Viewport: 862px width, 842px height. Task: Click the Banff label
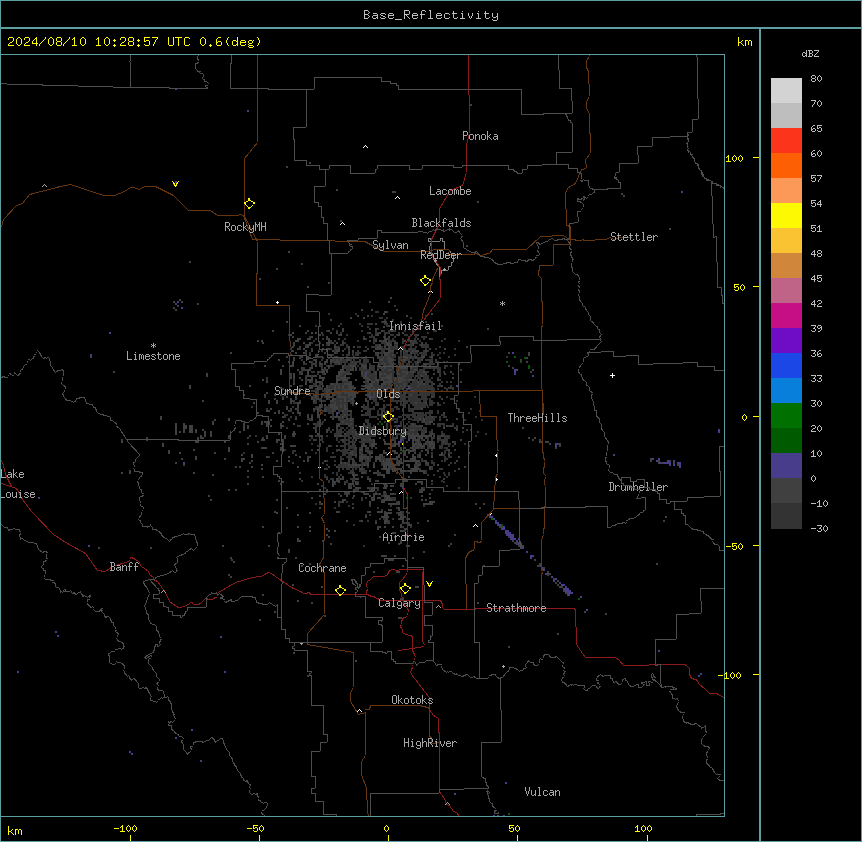coord(124,567)
